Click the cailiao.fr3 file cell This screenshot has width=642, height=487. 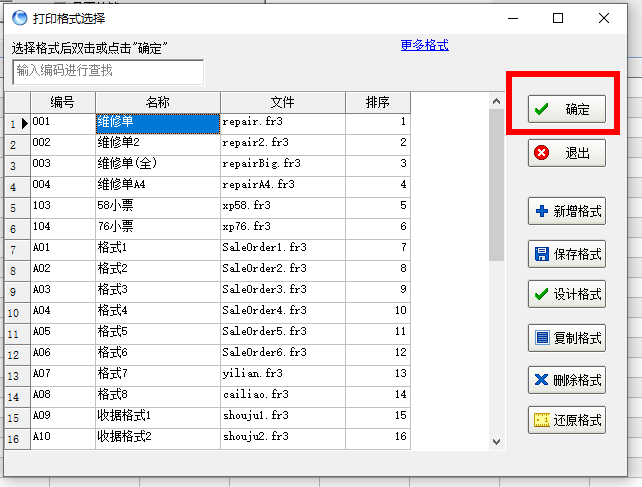point(283,397)
